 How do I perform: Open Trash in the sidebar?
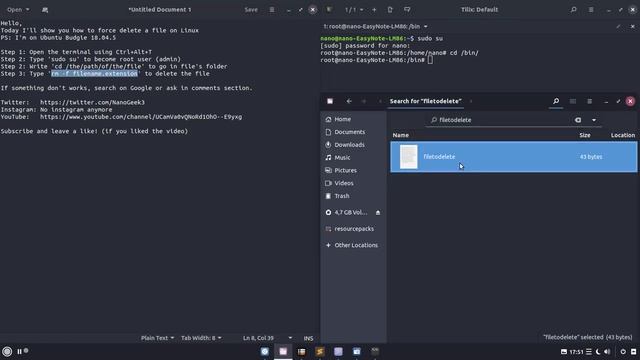(x=353, y=196)
